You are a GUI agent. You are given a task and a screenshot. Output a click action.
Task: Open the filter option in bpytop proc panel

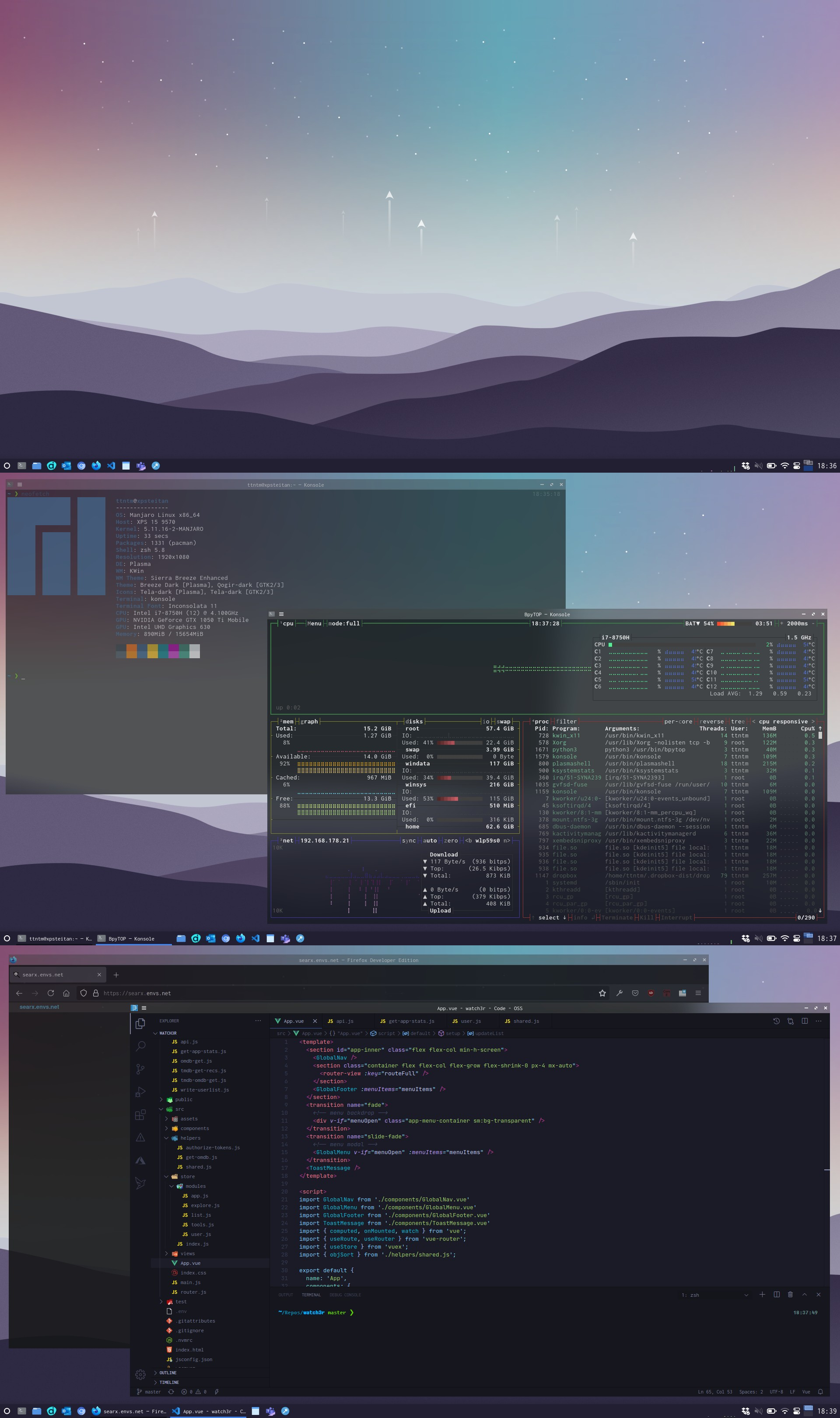pos(566,721)
